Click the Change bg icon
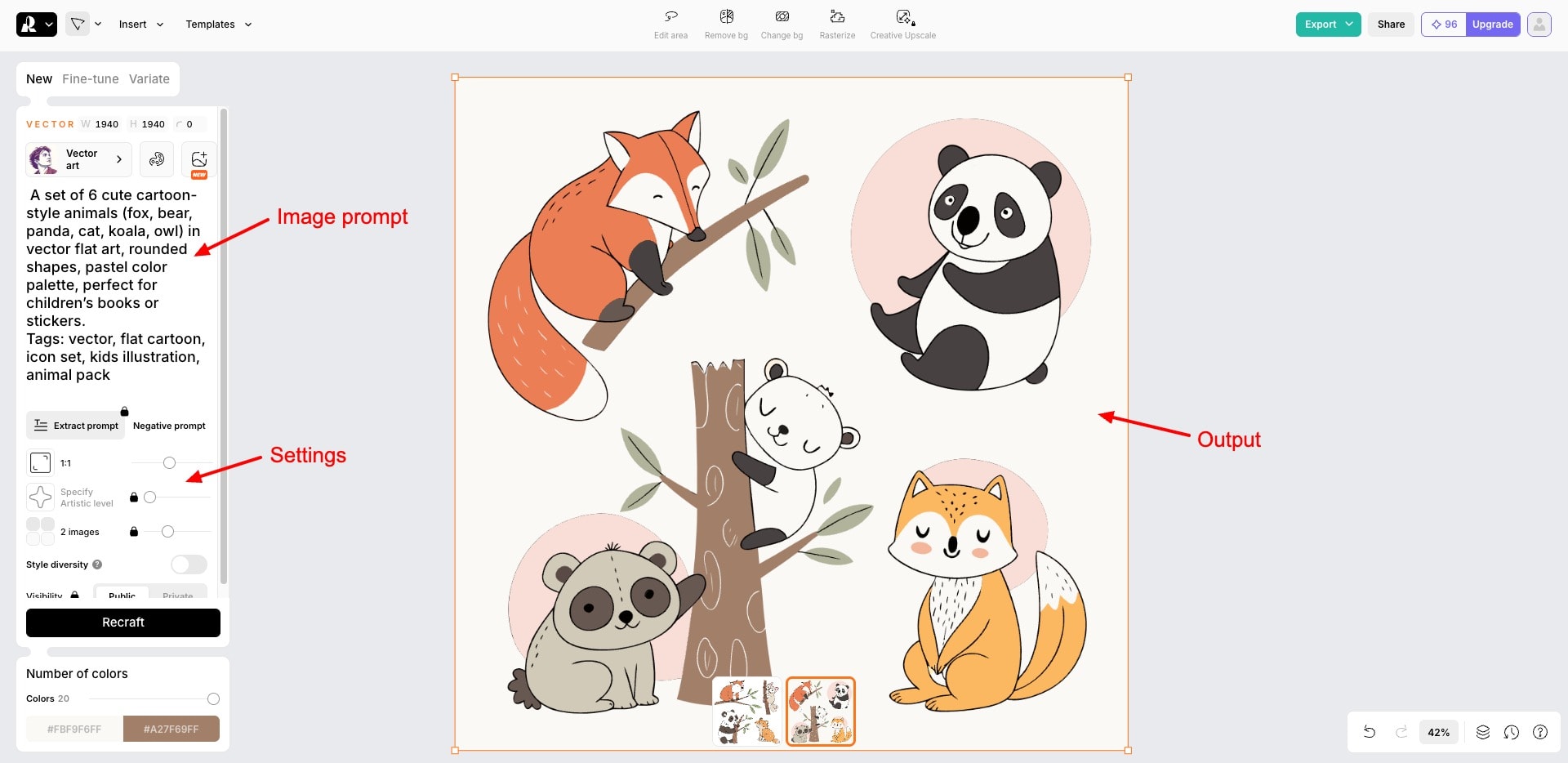 pos(782,17)
